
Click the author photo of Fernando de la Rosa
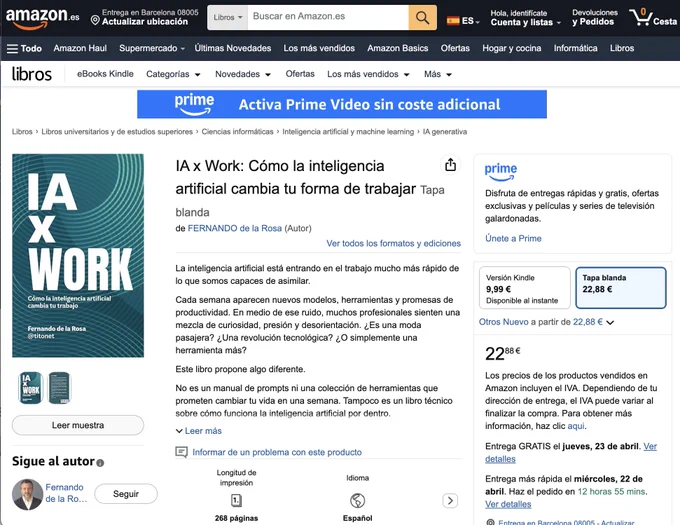[x=27, y=494]
